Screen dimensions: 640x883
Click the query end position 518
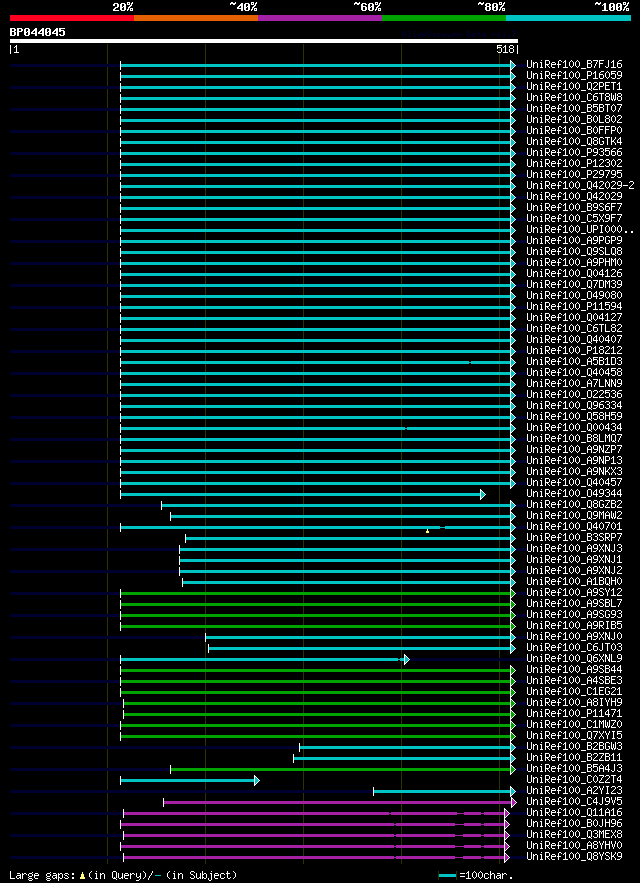pos(506,50)
